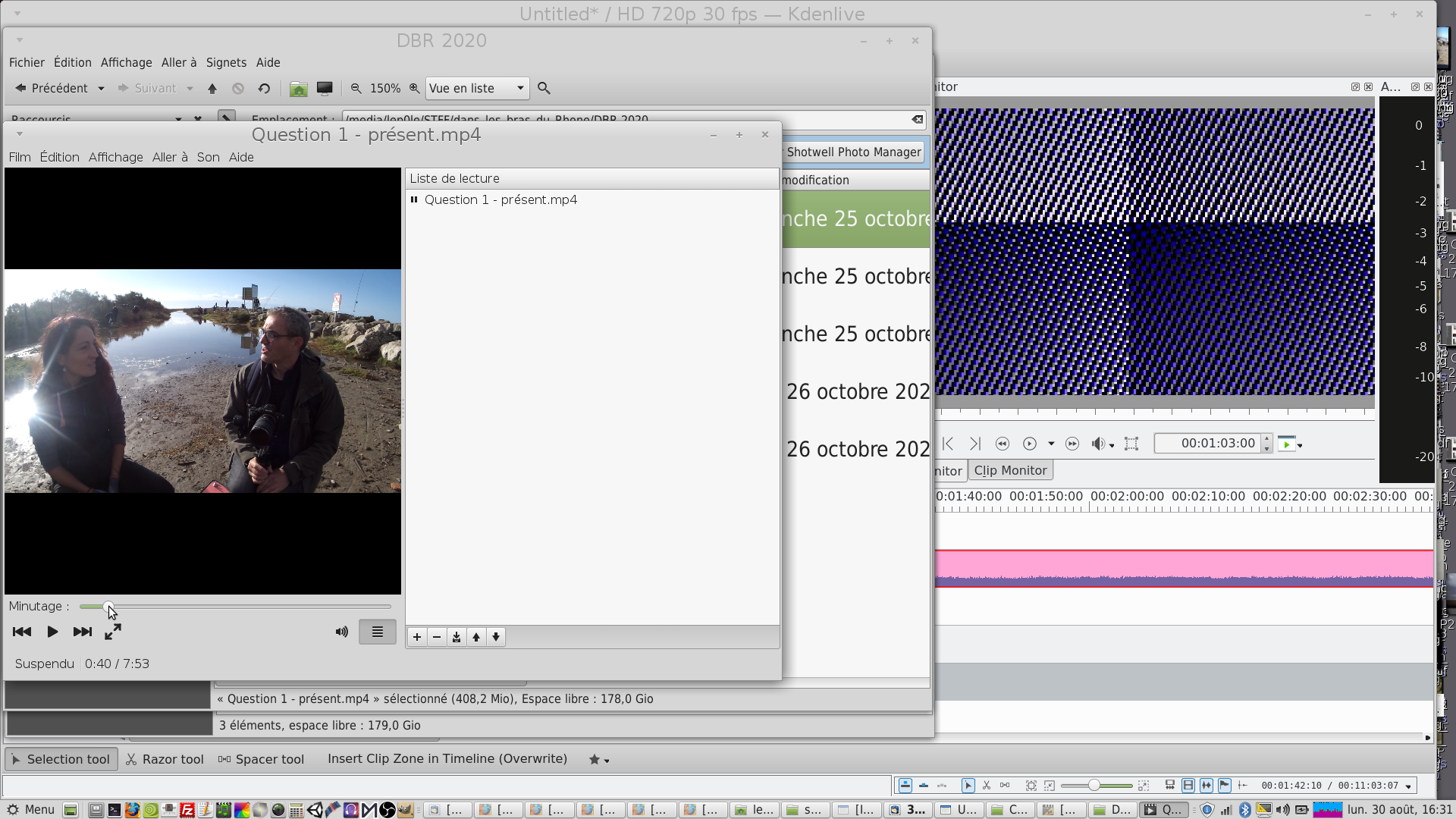This screenshot has height=819, width=1456.
Task: Add item to playlist with plus button
Action: [417, 637]
